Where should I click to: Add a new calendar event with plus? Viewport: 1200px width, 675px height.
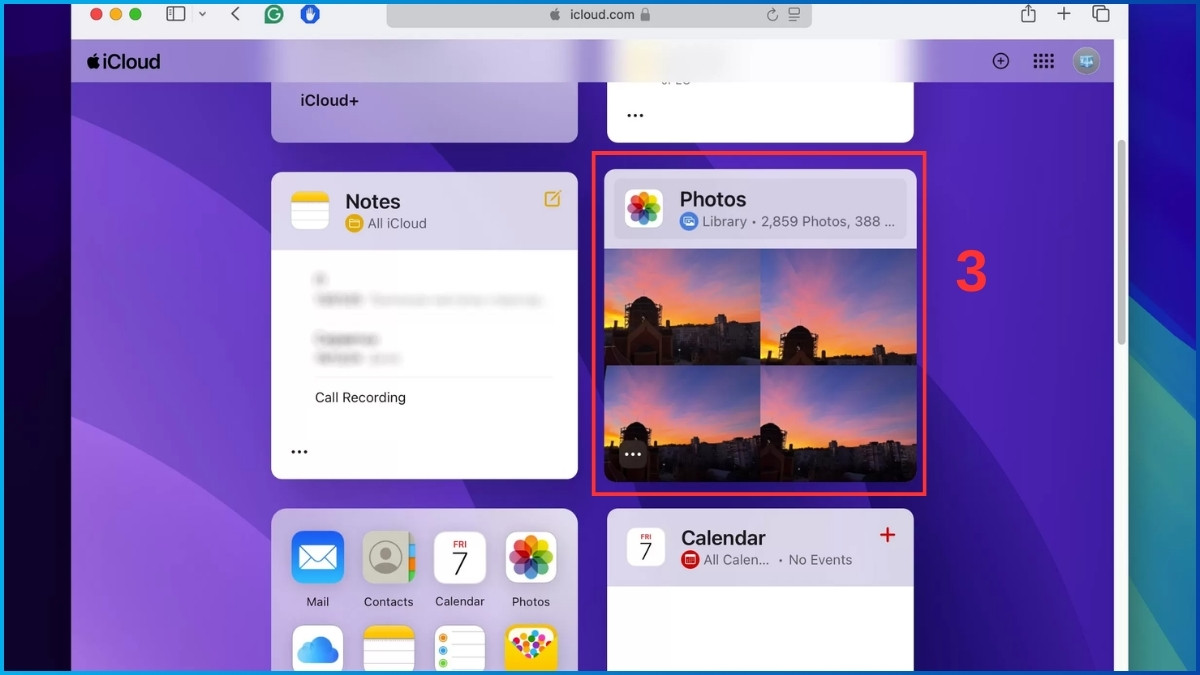pyautogui.click(x=887, y=536)
